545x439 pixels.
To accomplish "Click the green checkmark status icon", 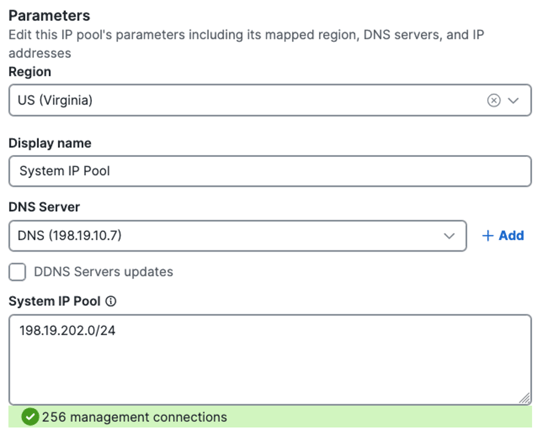I will pos(30,417).
